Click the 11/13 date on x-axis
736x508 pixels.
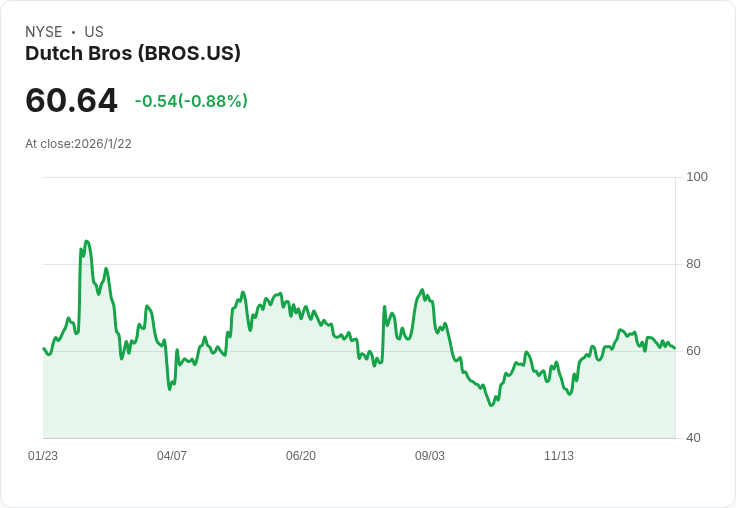pyautogui.click(x=559, y=456)
